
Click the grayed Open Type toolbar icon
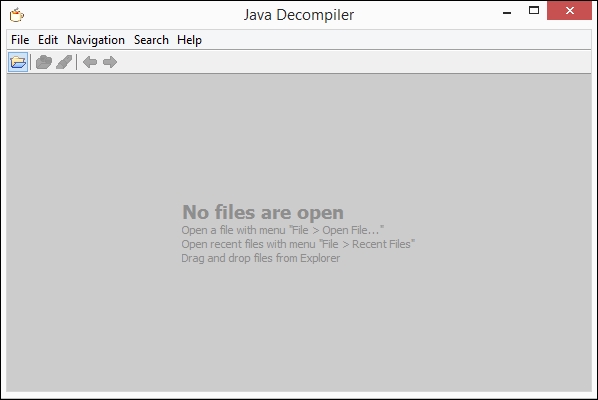43,62
